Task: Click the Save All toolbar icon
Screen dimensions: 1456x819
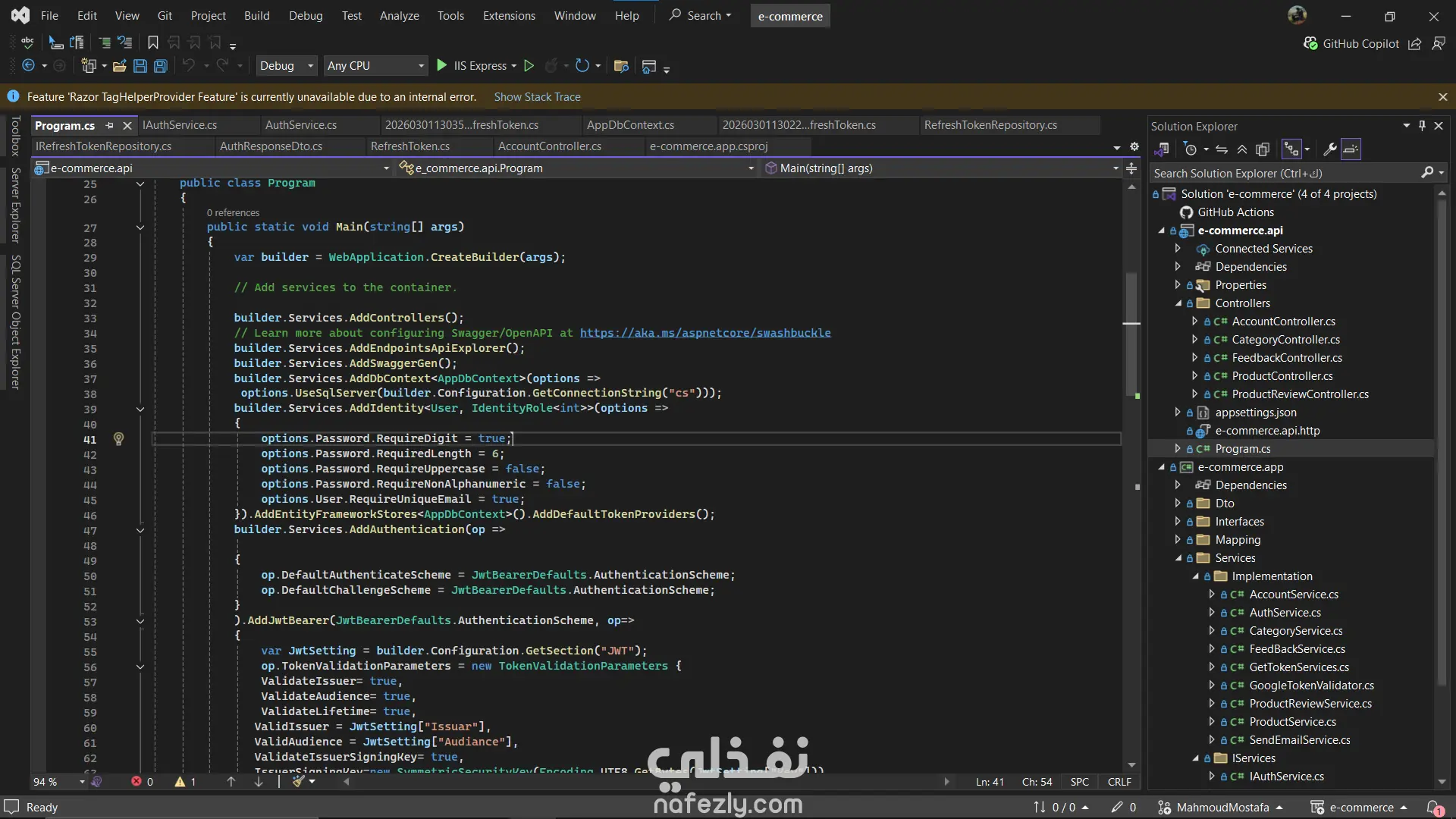Action: pos(160,66)
